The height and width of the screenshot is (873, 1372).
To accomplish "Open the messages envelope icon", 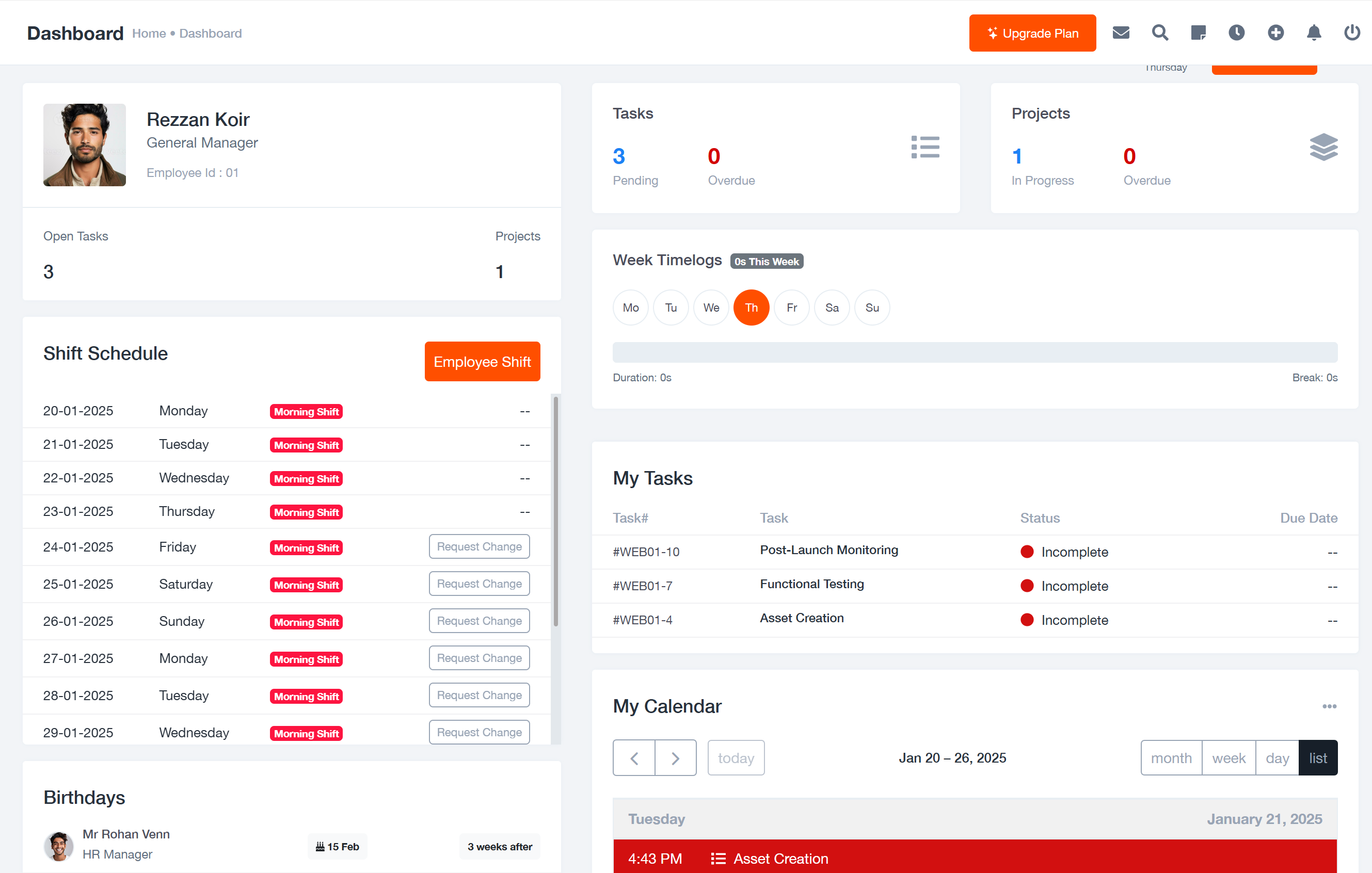I will 1121,33.
